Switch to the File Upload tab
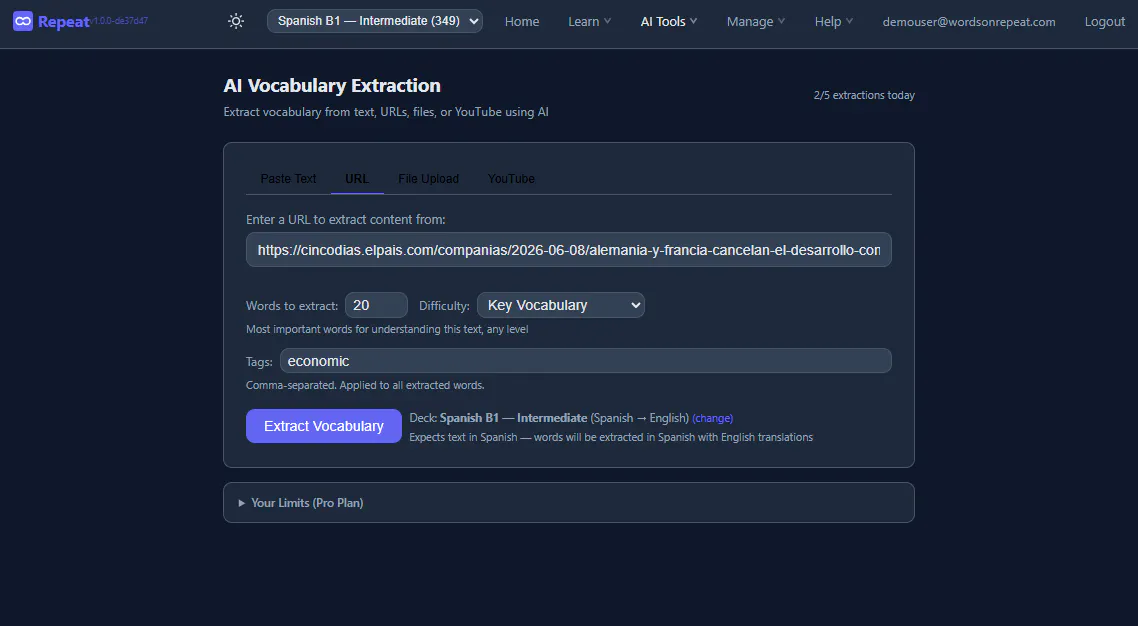 [428, 178]
